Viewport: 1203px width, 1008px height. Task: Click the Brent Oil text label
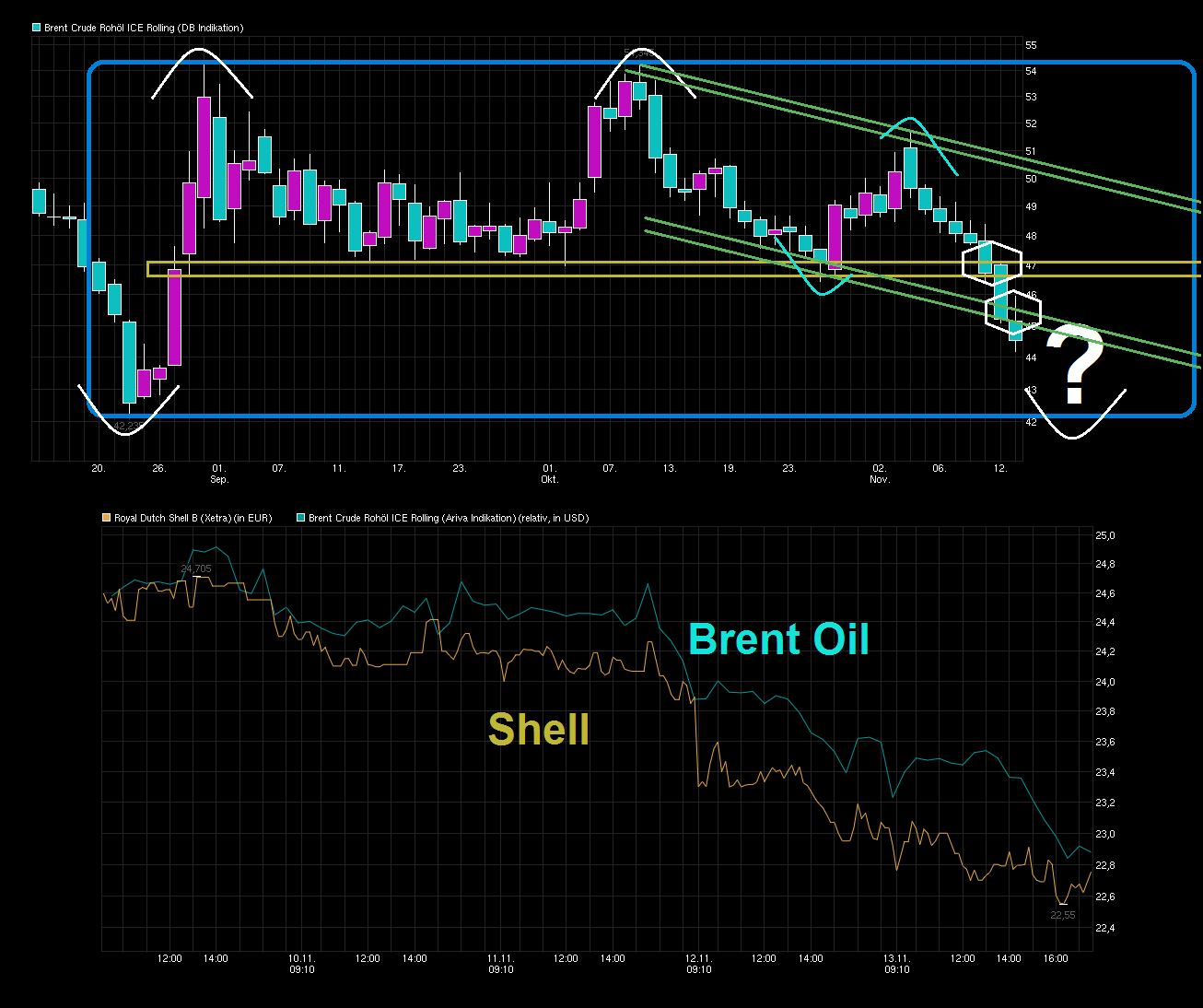pos(778,639)
